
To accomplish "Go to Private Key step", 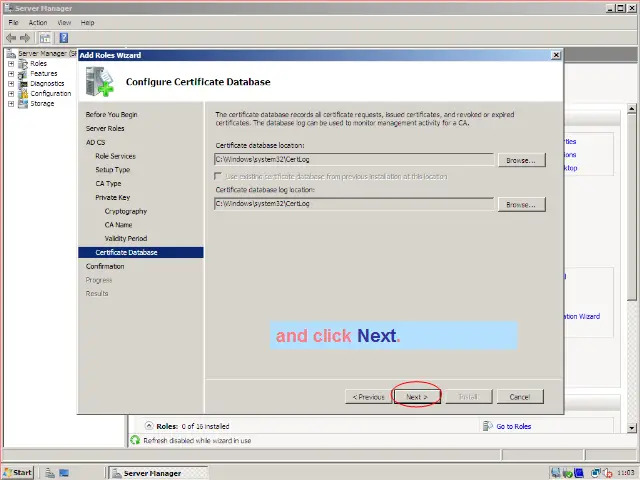I will 113,198.
